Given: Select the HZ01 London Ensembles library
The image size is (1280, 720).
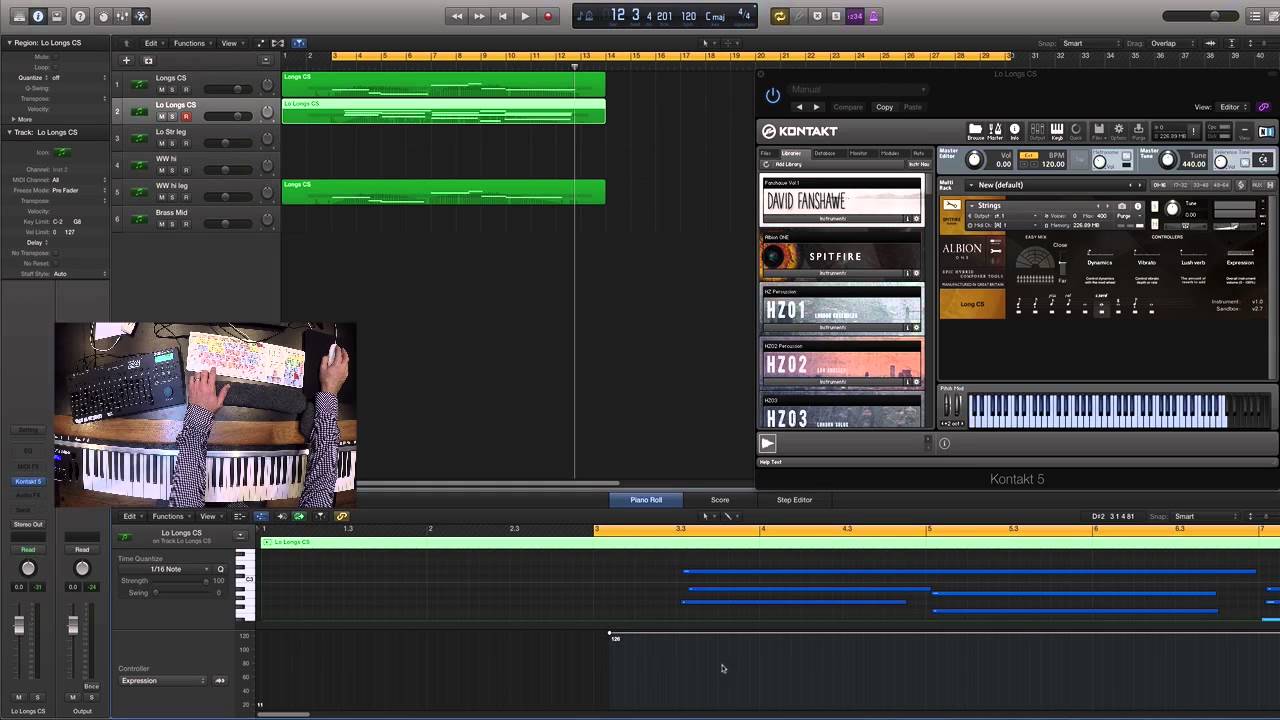Looking at the screenshot, I should (x=842, y=309).
